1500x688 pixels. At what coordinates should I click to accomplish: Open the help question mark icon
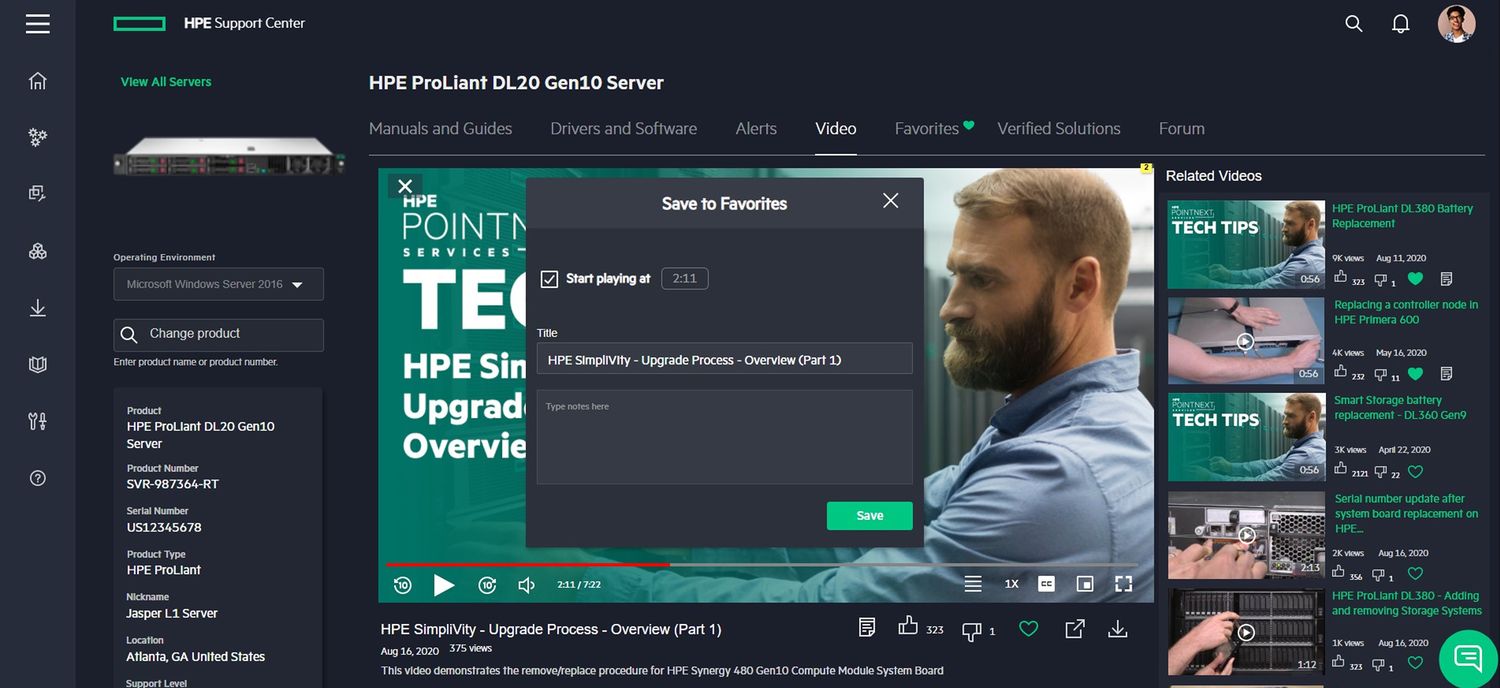(x=38, y=478)
